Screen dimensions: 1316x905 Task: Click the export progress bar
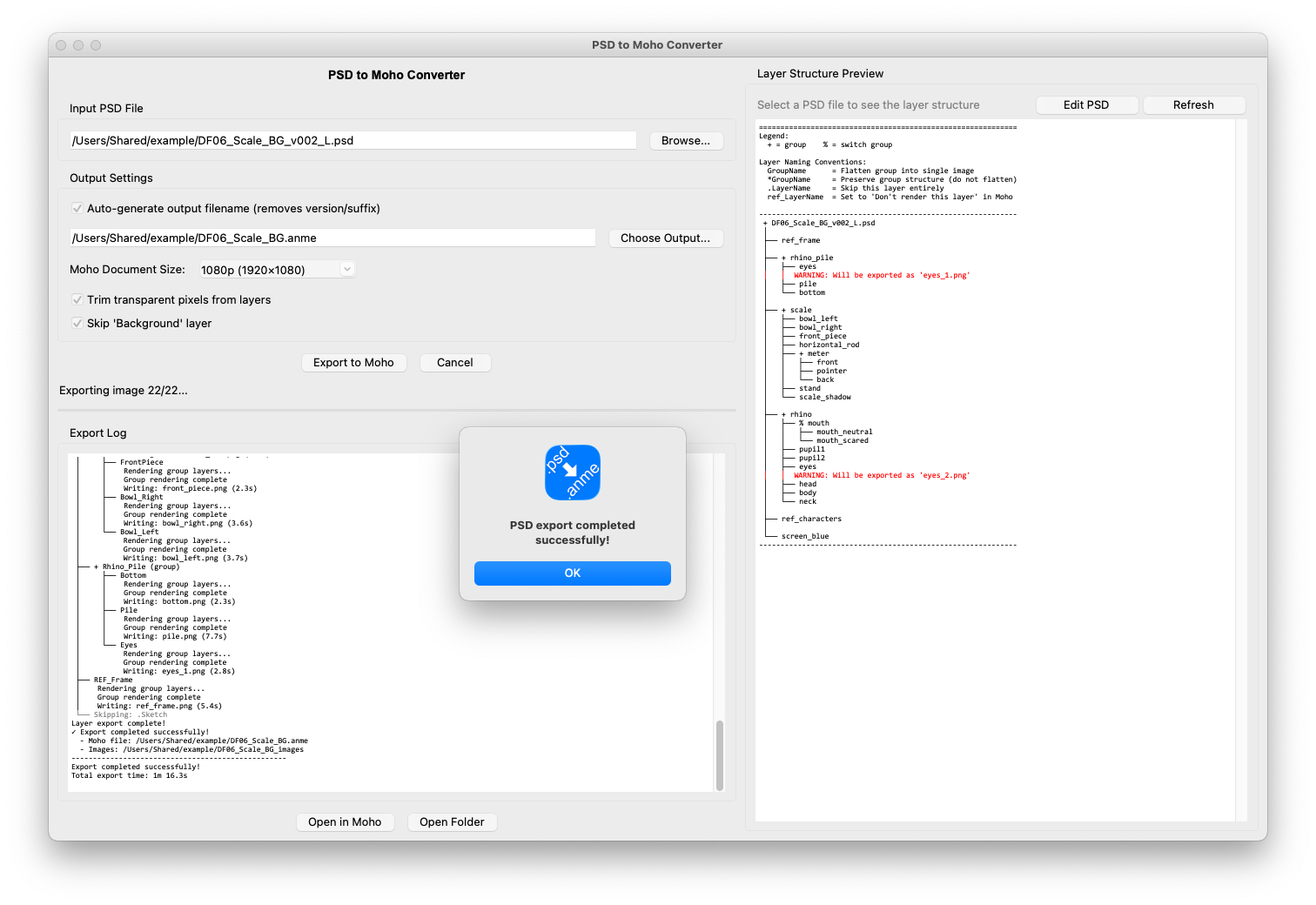(397, 410)
